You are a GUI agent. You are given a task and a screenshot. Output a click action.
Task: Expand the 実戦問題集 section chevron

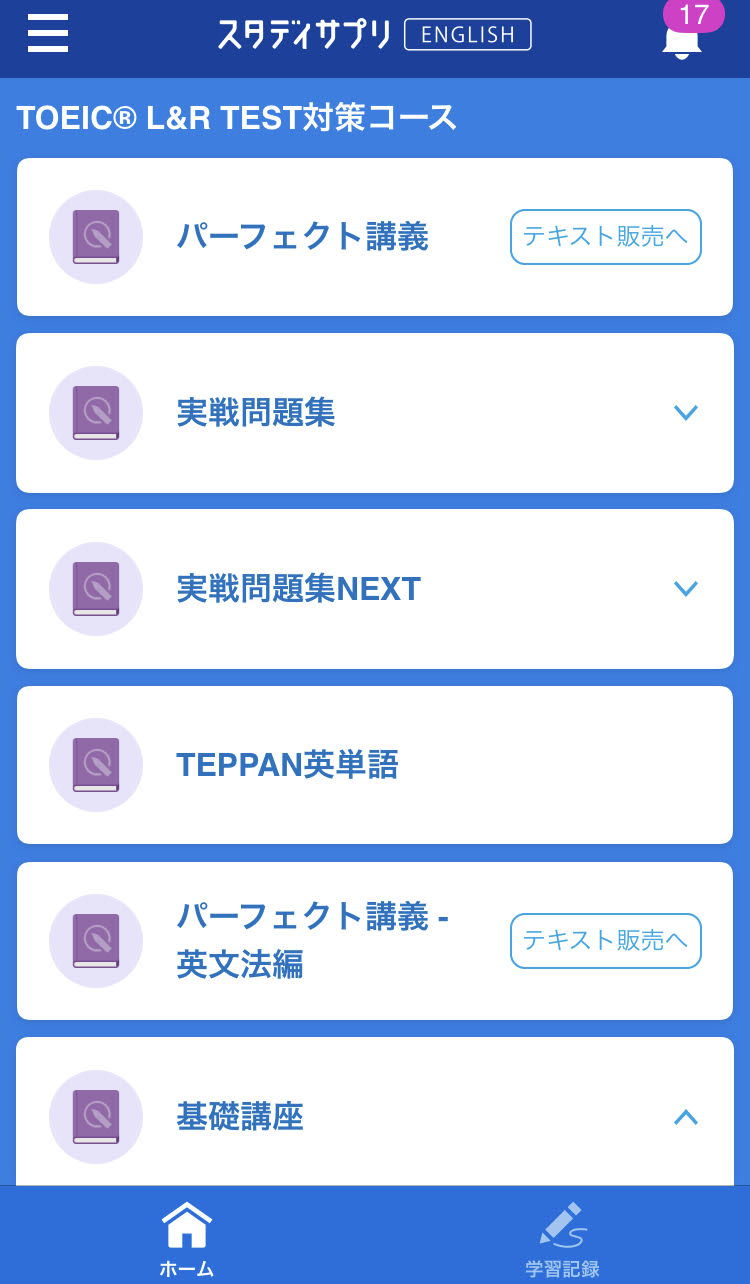tap(685, 413)
